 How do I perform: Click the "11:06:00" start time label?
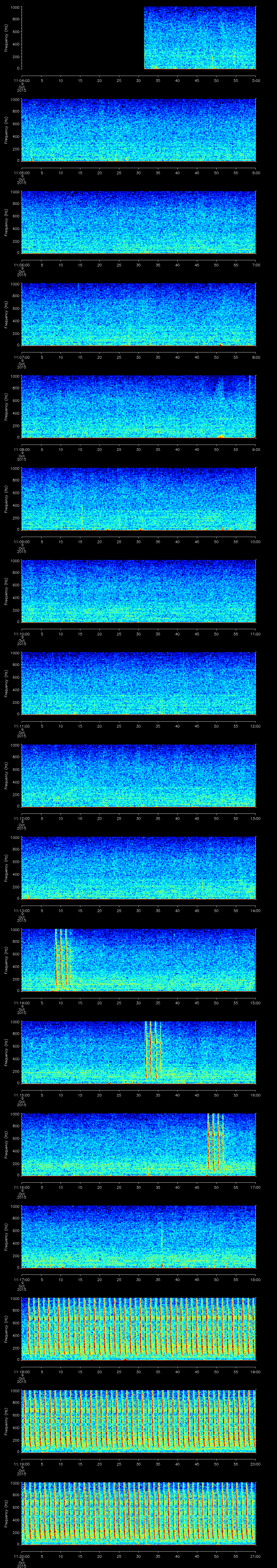[x=21, y=265]
